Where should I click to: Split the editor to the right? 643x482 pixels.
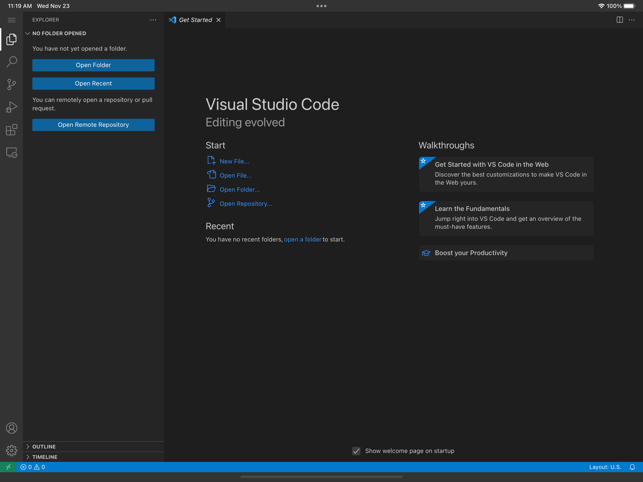(620, 20)
